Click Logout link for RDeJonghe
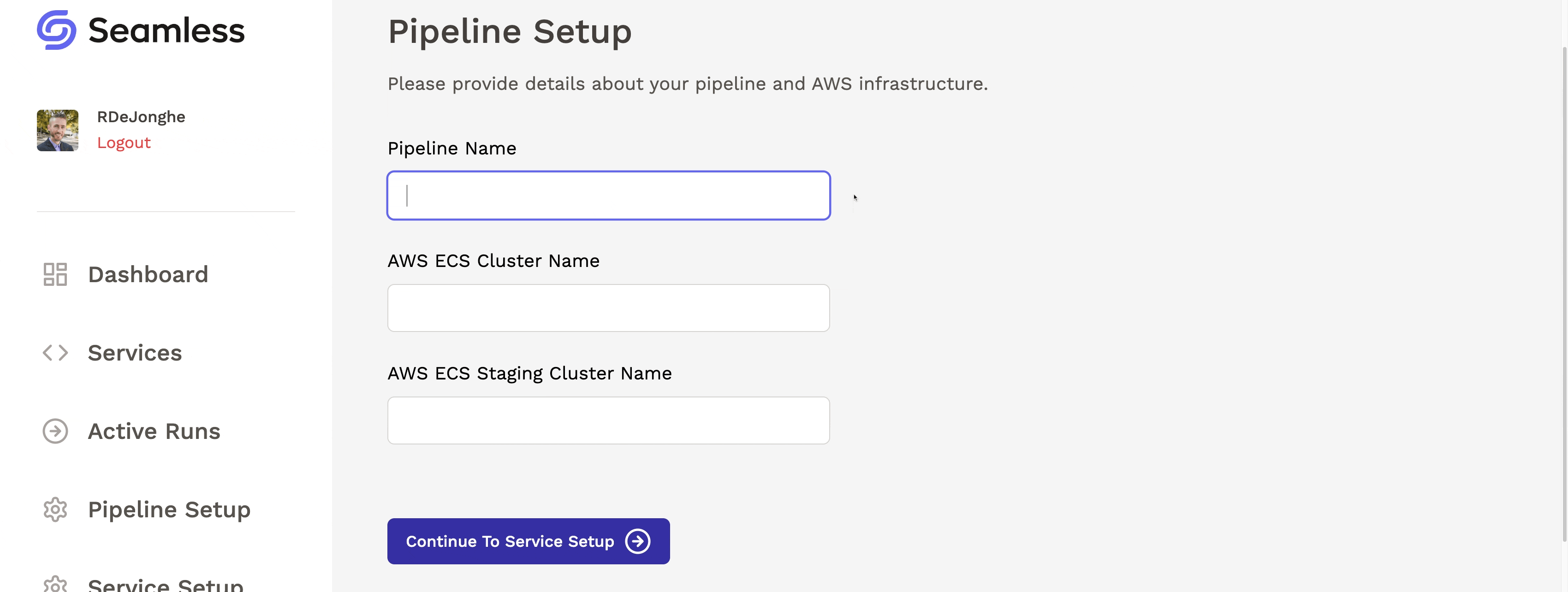Viewport: 1568px width, 592px height. (x=123, y=142)
